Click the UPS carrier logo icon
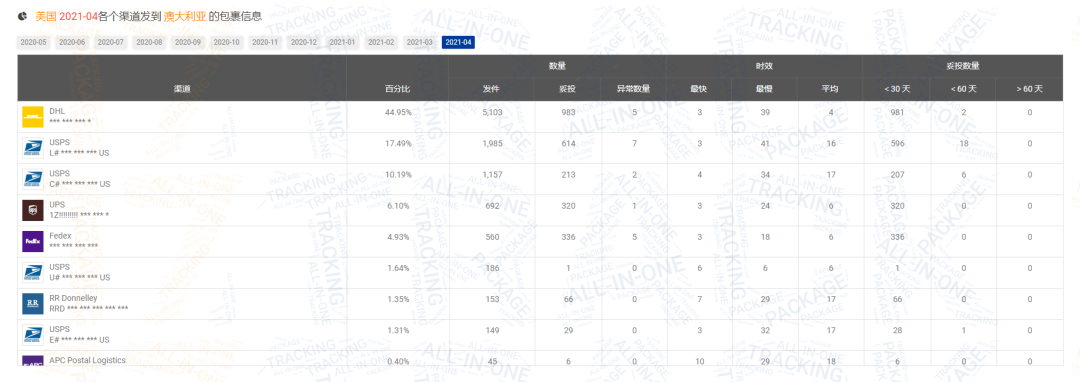This screenshot has width=1080, height=382. click(32, 211)
